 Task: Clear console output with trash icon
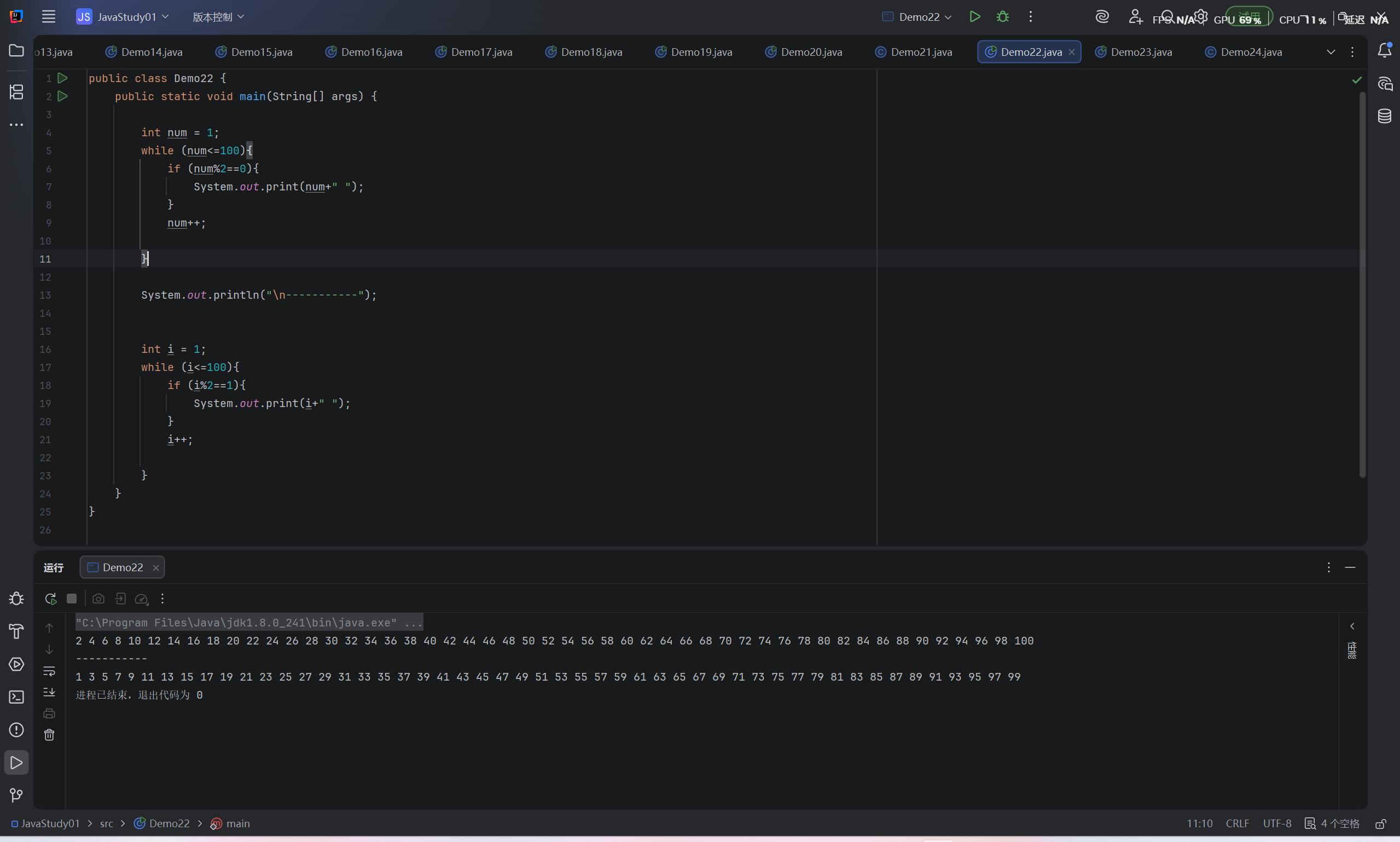[49, 735]
